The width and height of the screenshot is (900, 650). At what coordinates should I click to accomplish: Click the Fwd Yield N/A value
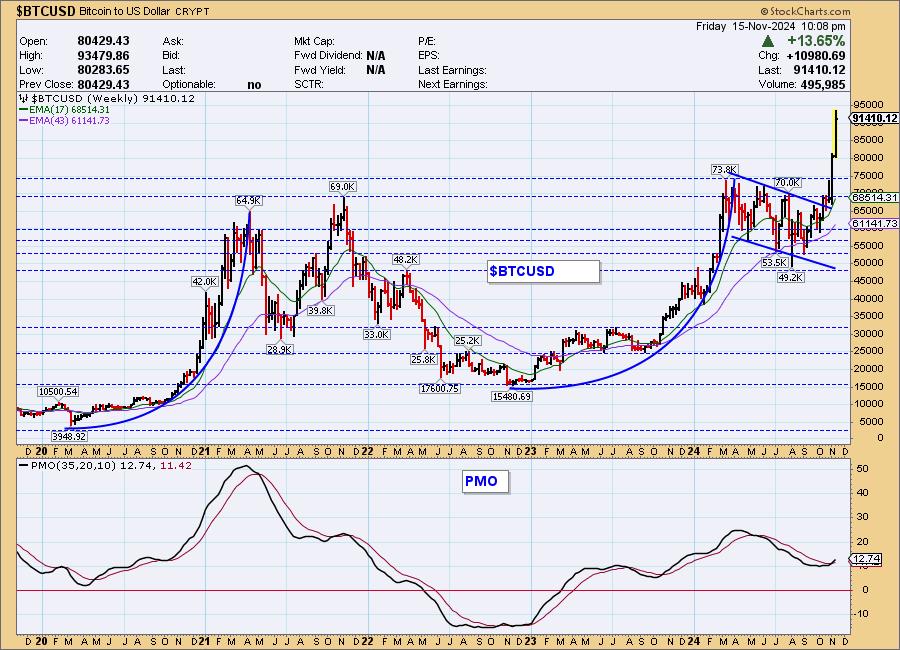375,70
